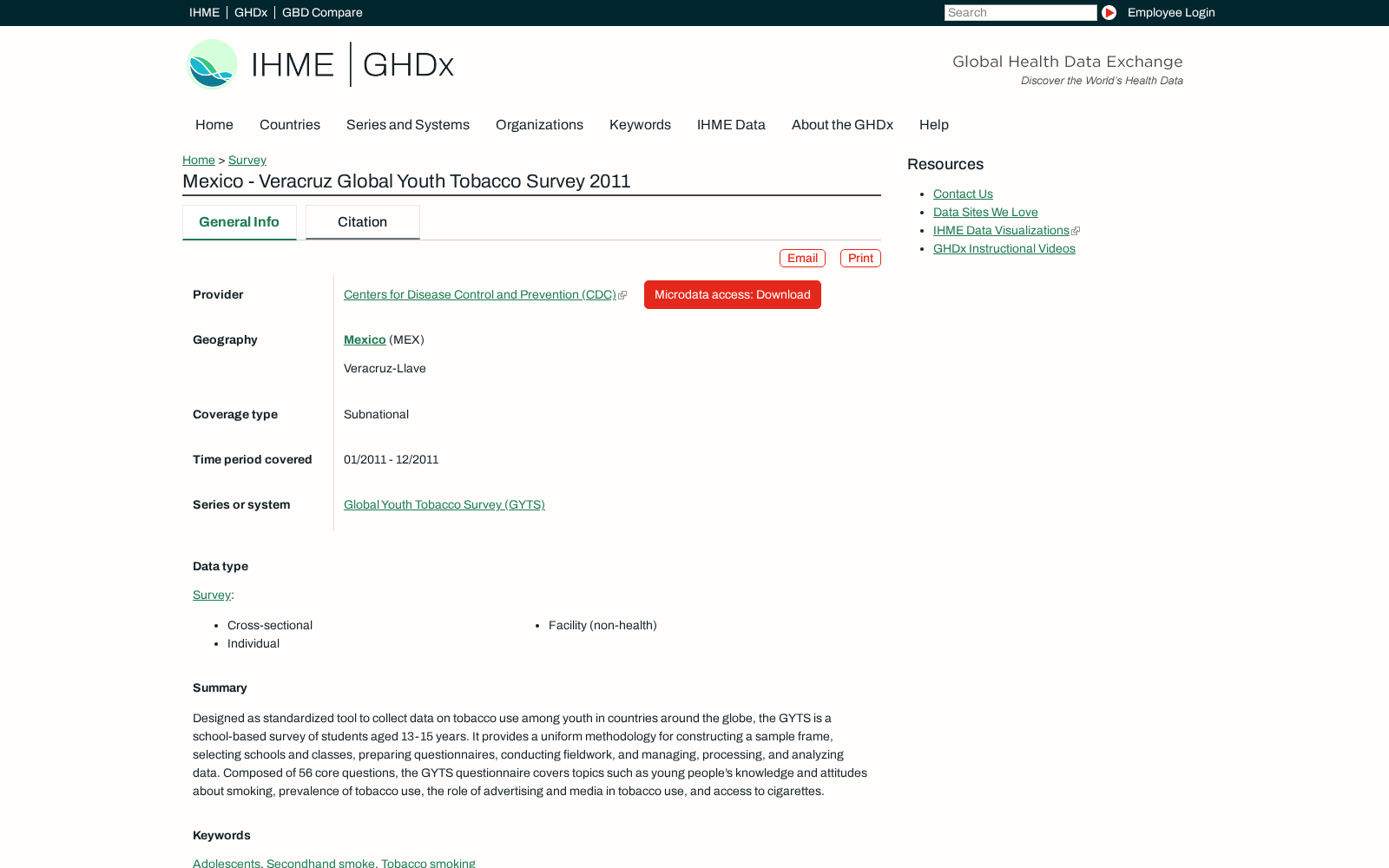
Task: Click the Survey data type link
Action: (212, 595)
